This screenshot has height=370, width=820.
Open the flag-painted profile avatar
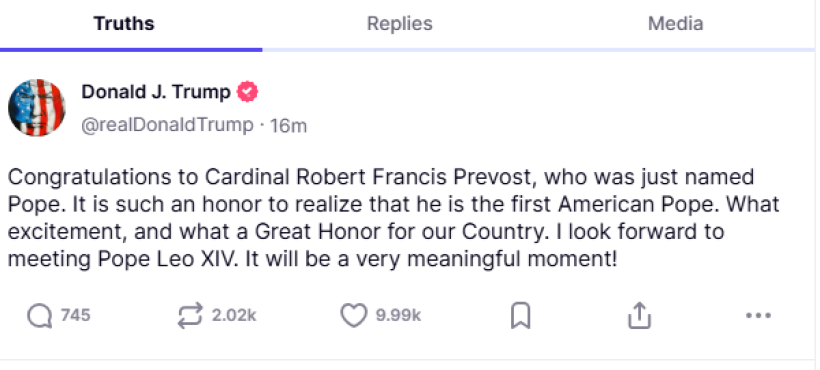pos(37,108)
